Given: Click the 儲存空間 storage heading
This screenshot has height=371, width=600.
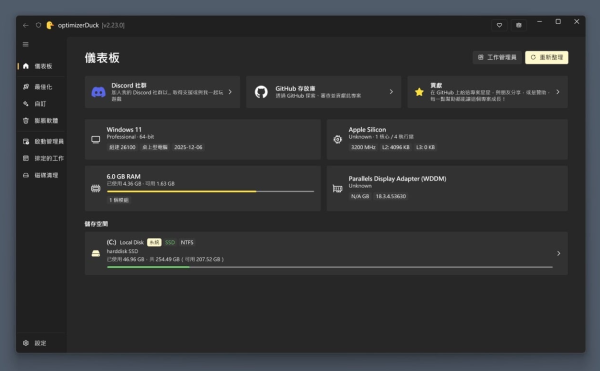Looking at the screenshot, I should click(x=96, y=224).
